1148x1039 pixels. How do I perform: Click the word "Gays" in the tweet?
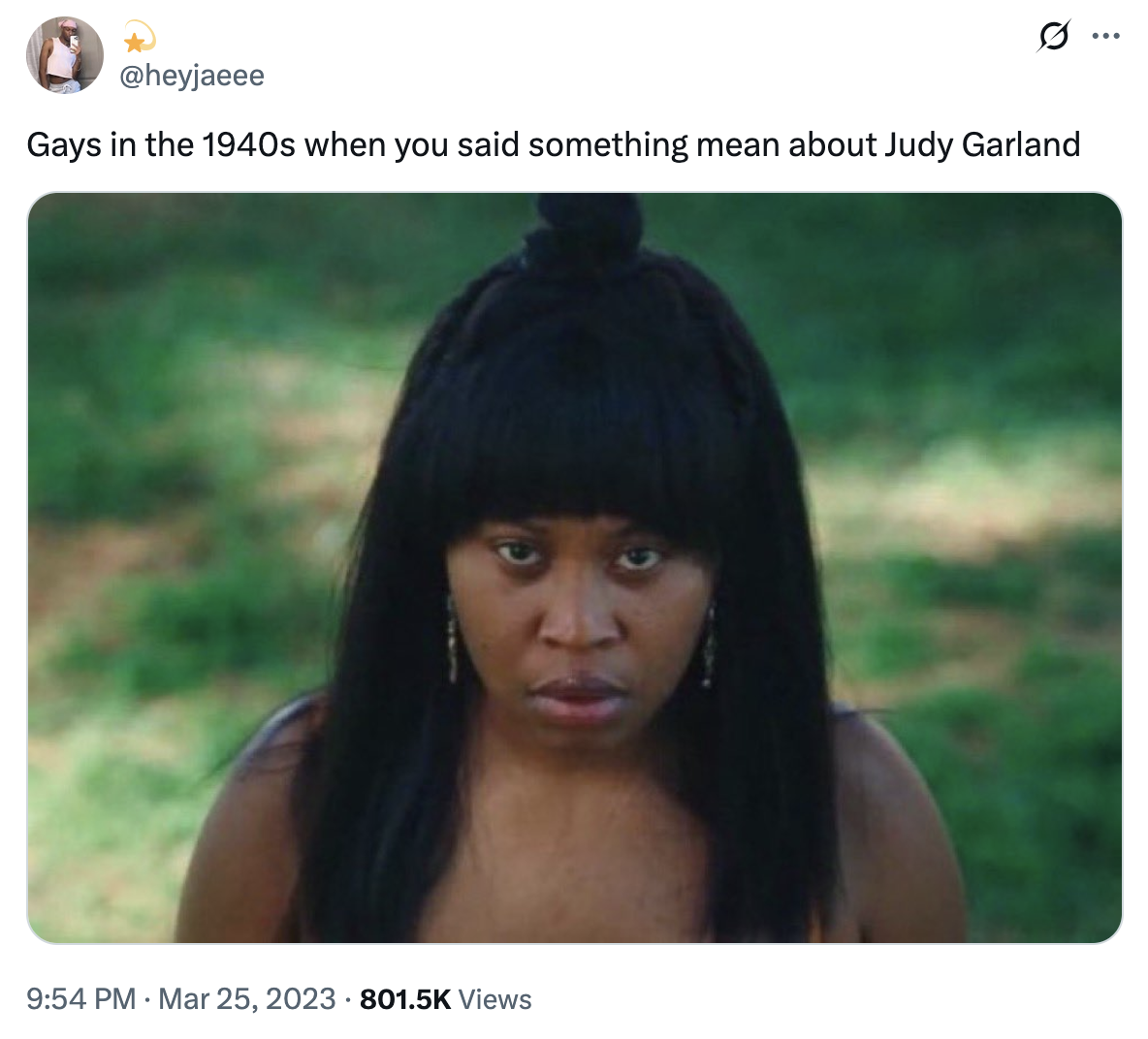point(64,144)
